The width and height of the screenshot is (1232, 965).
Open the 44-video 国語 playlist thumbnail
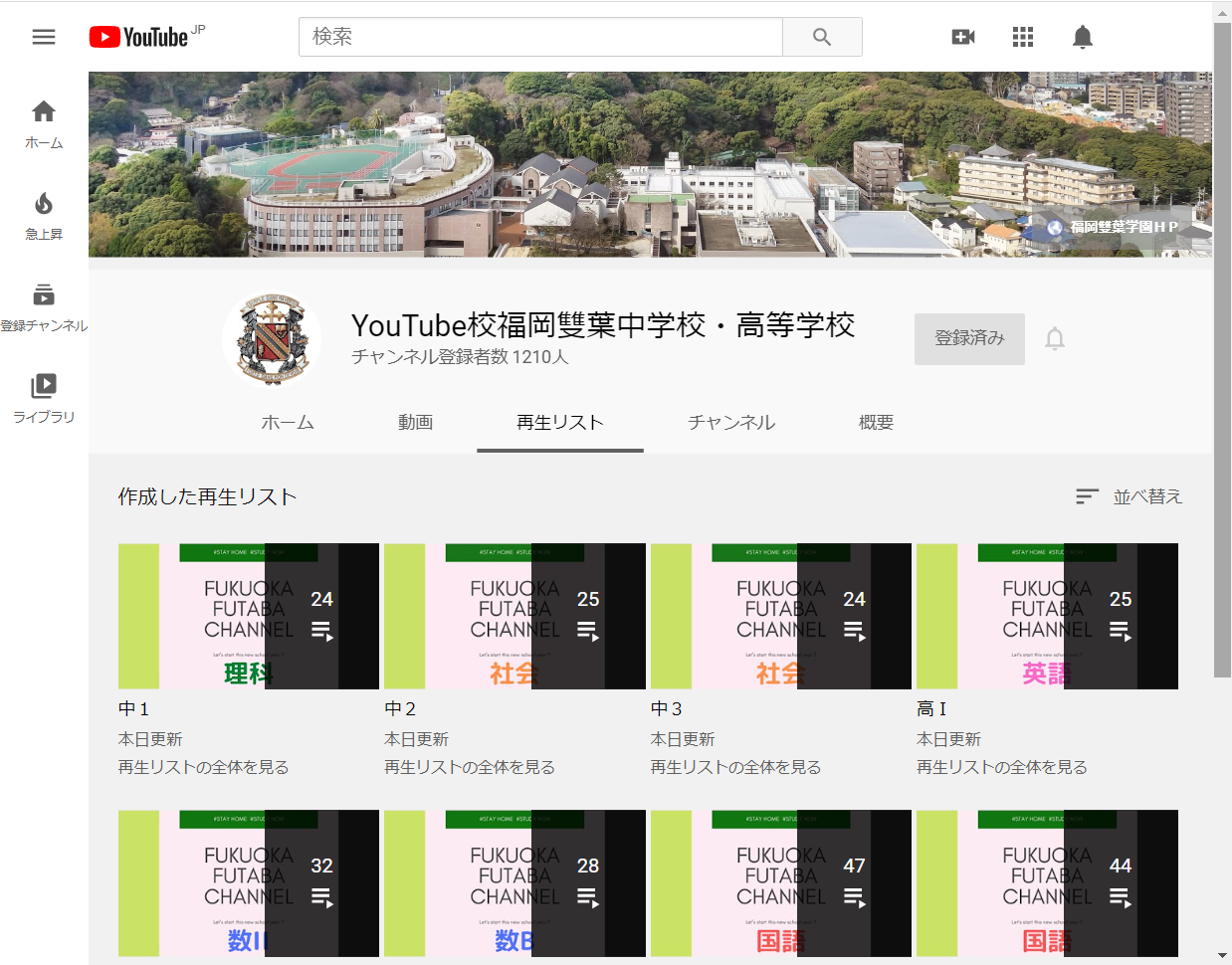[x=1047, y=883]
